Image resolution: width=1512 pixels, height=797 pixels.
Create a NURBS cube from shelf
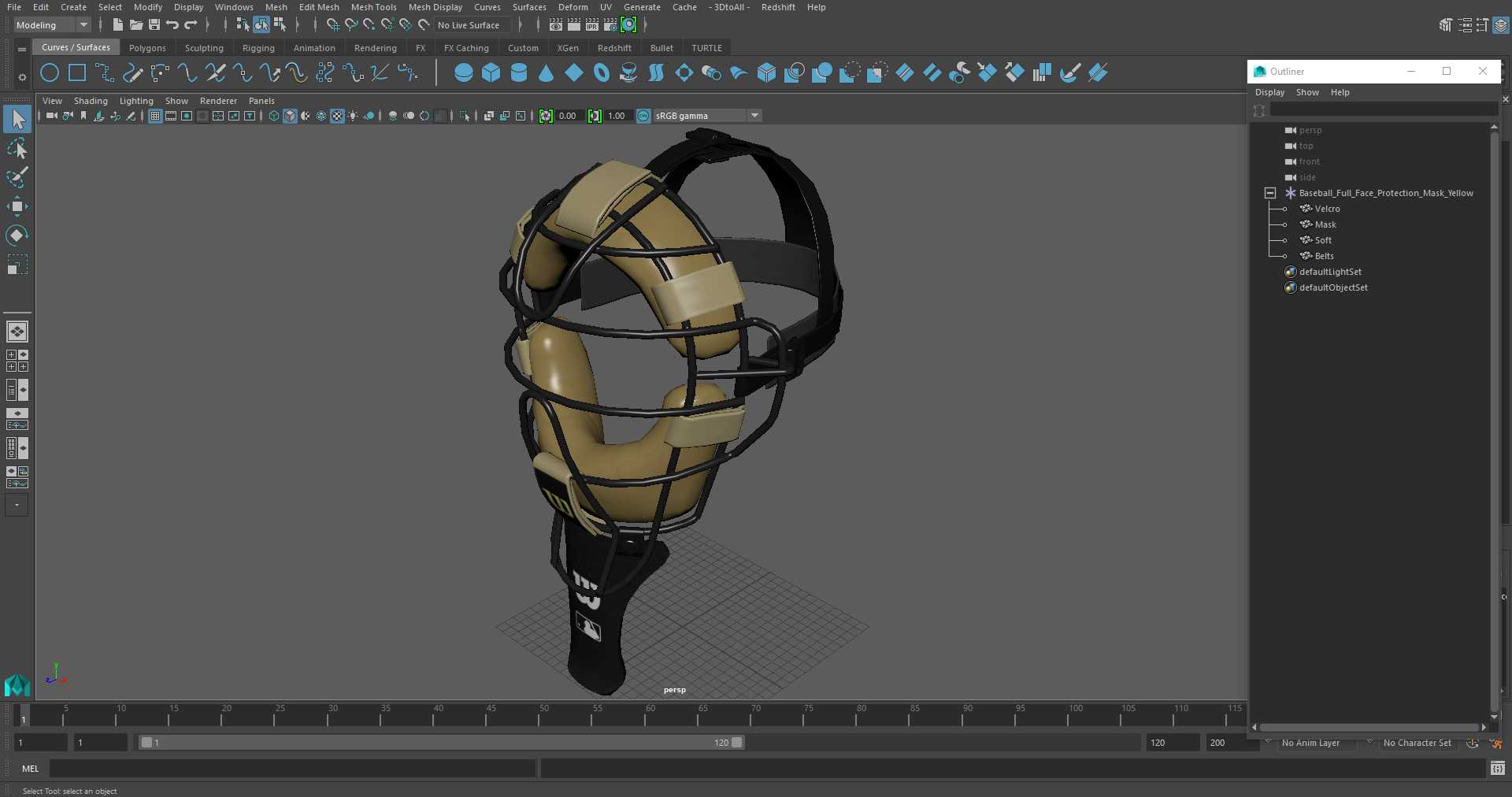click(x=491, y=73)
